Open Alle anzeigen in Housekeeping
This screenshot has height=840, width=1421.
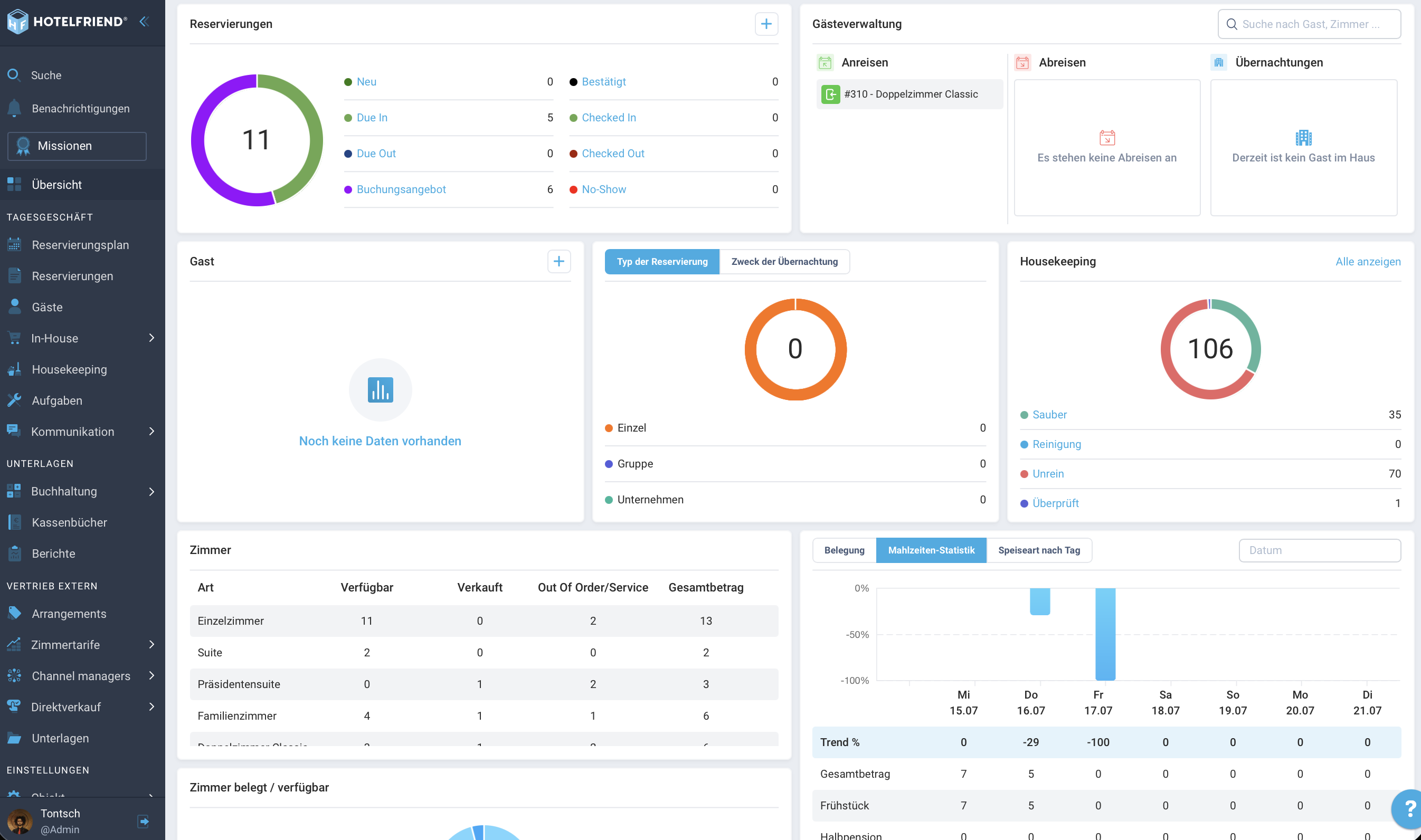coord(1368,262)
